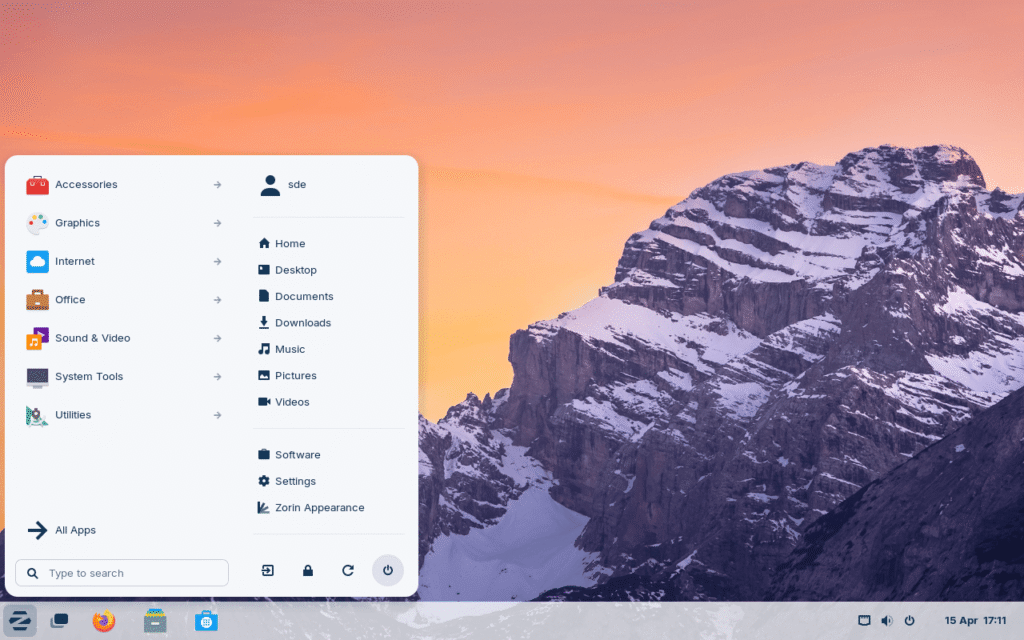The image size is (1024, 640).
Task: Open the Log Out icon in the menu
Action: coord(267,570)
